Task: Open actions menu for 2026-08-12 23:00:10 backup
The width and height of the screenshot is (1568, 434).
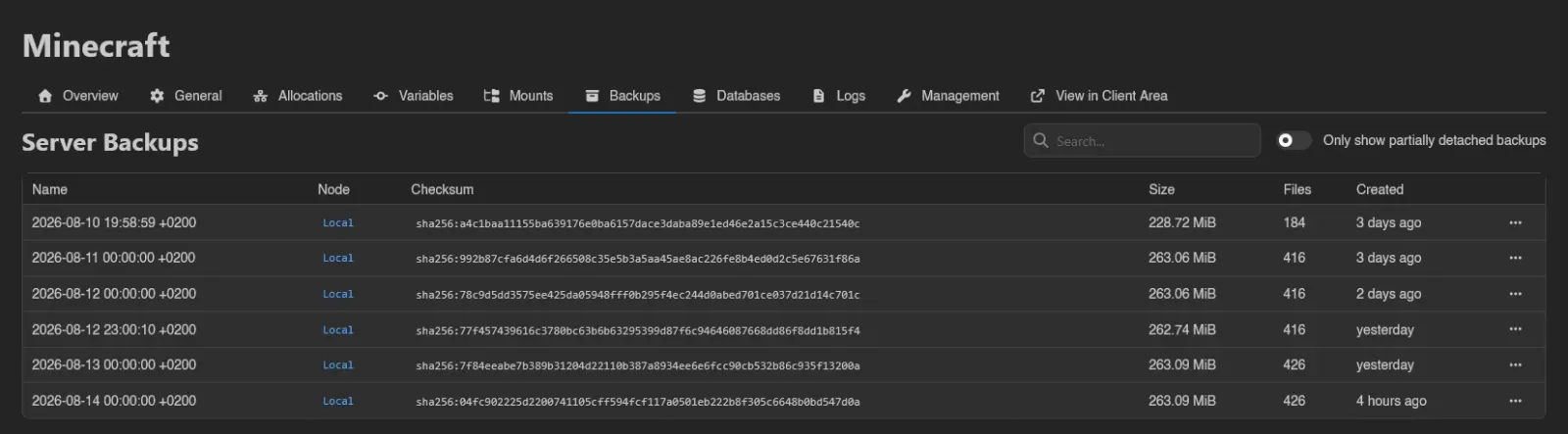Action: pos(1515,330)
